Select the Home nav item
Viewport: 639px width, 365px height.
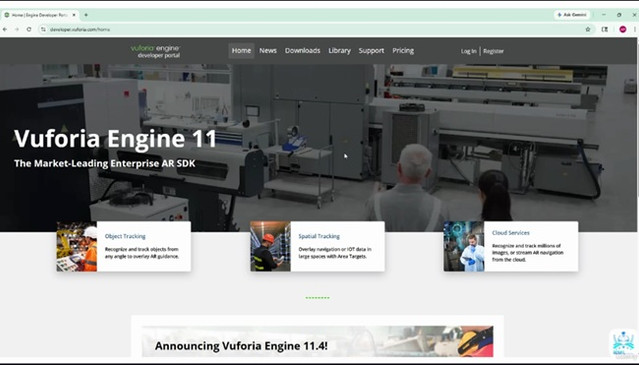tap(241, 51)
